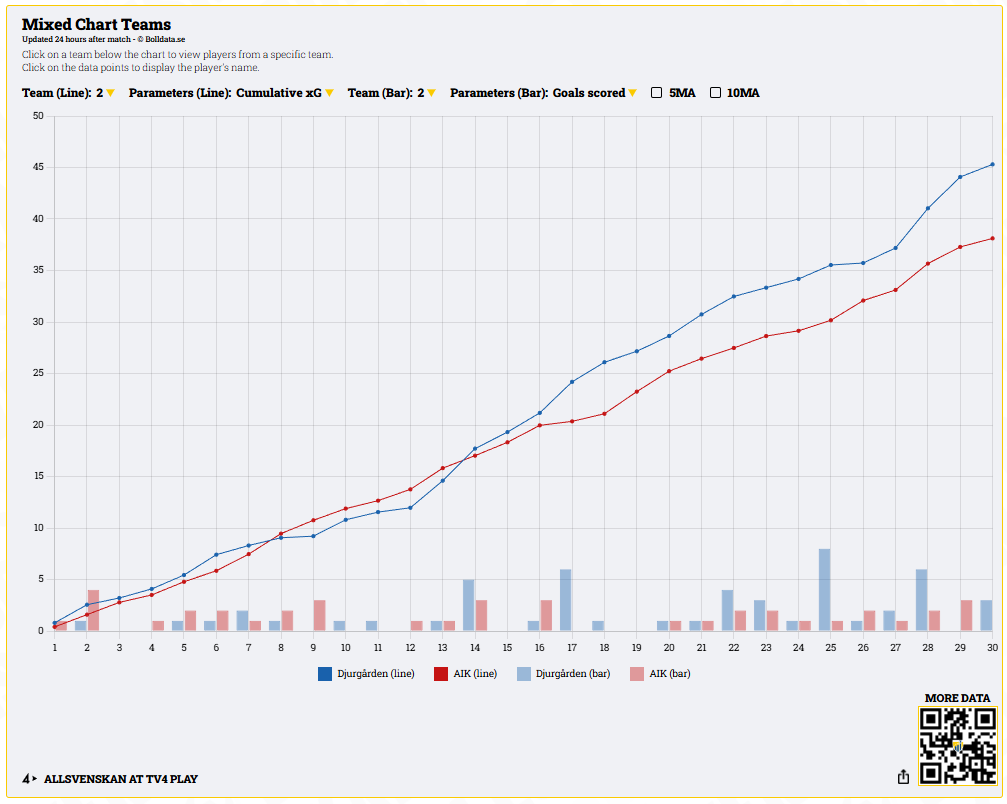Click the Djurgården (bar) legend color swatch
The image size is (1007, 804).
click(524, 674)
